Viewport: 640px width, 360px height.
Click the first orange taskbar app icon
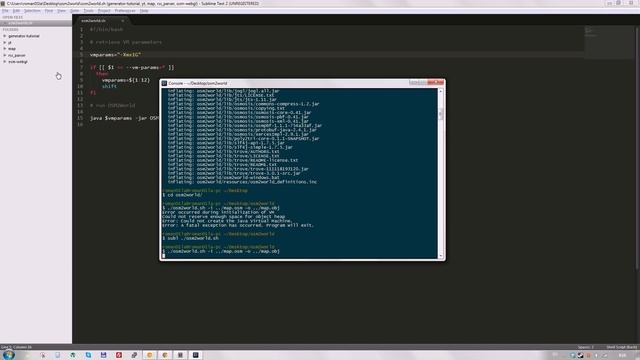[149, 355]
